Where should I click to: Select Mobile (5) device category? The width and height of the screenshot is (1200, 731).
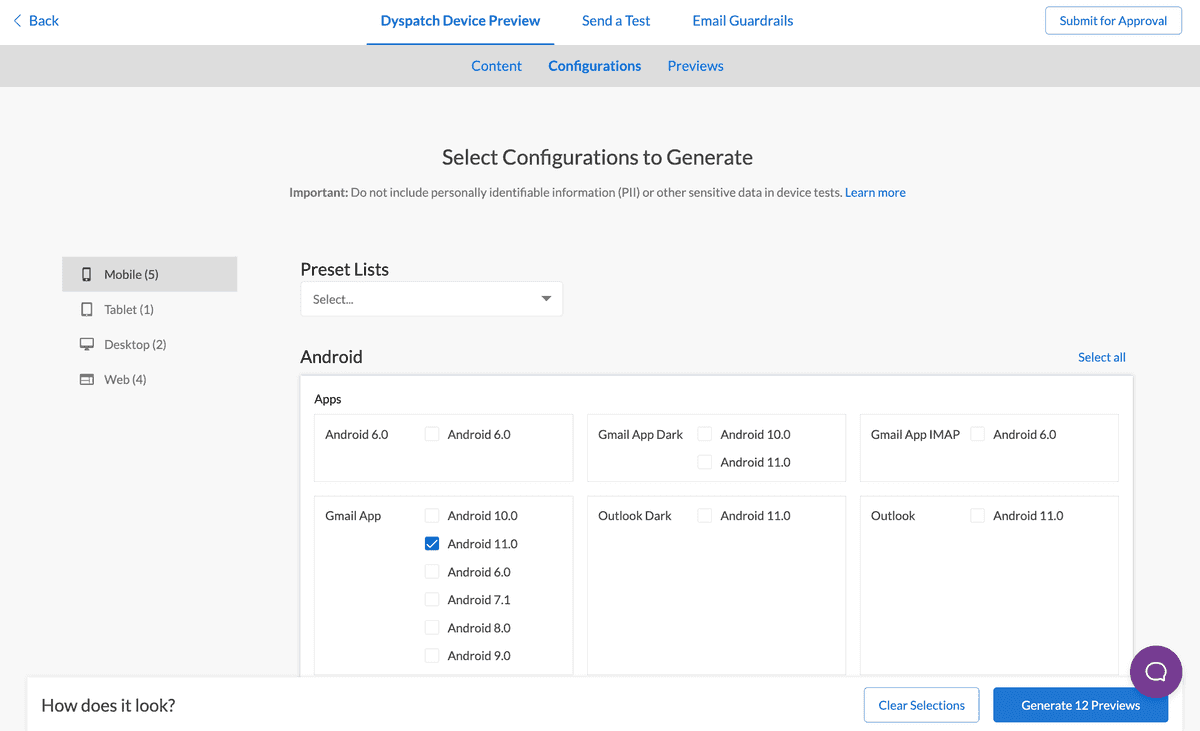[x=149, y=274]
